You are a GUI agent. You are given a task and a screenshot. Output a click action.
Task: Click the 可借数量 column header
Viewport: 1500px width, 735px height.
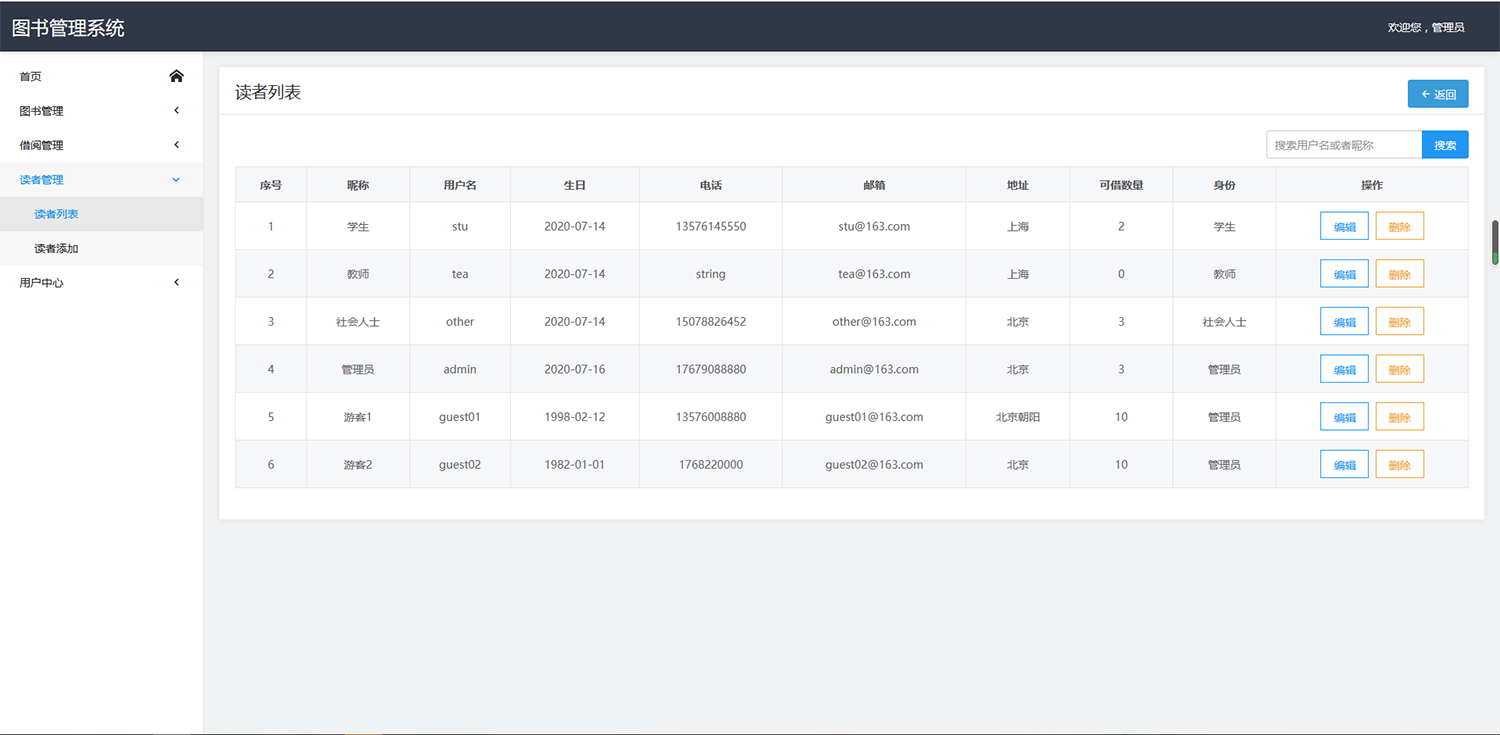(x=1121, y=185)
